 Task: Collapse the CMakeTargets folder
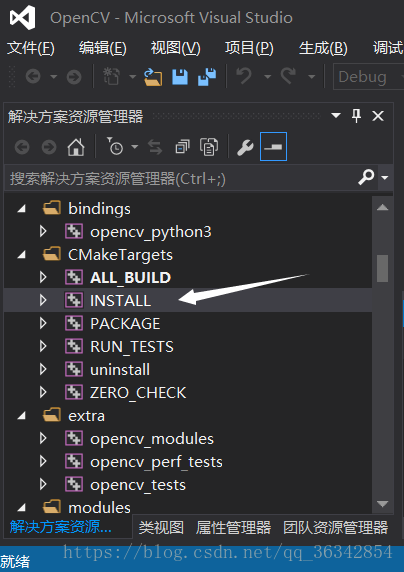point(22,255)
